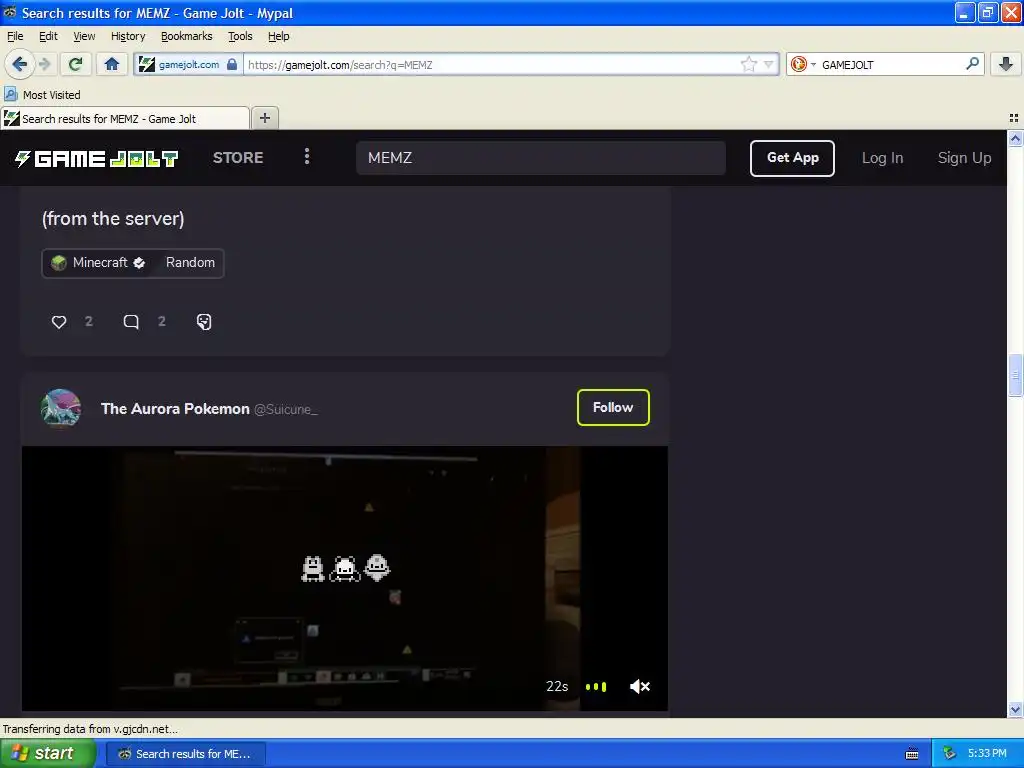Open the View menu
The height and width of the screenshot is (768, 1024).
[x=84, y=36]
